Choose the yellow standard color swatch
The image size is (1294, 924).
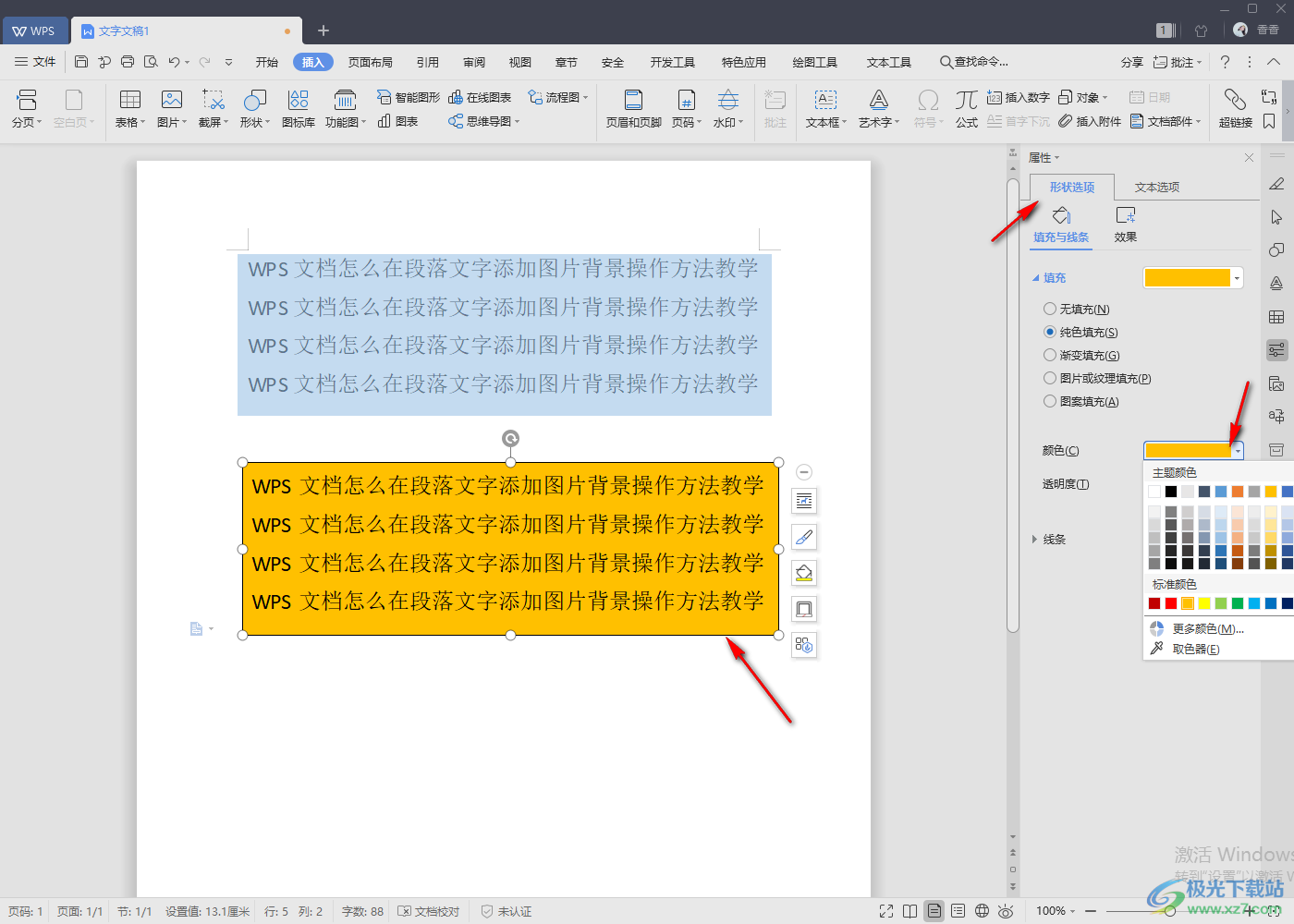(1204, 603)
